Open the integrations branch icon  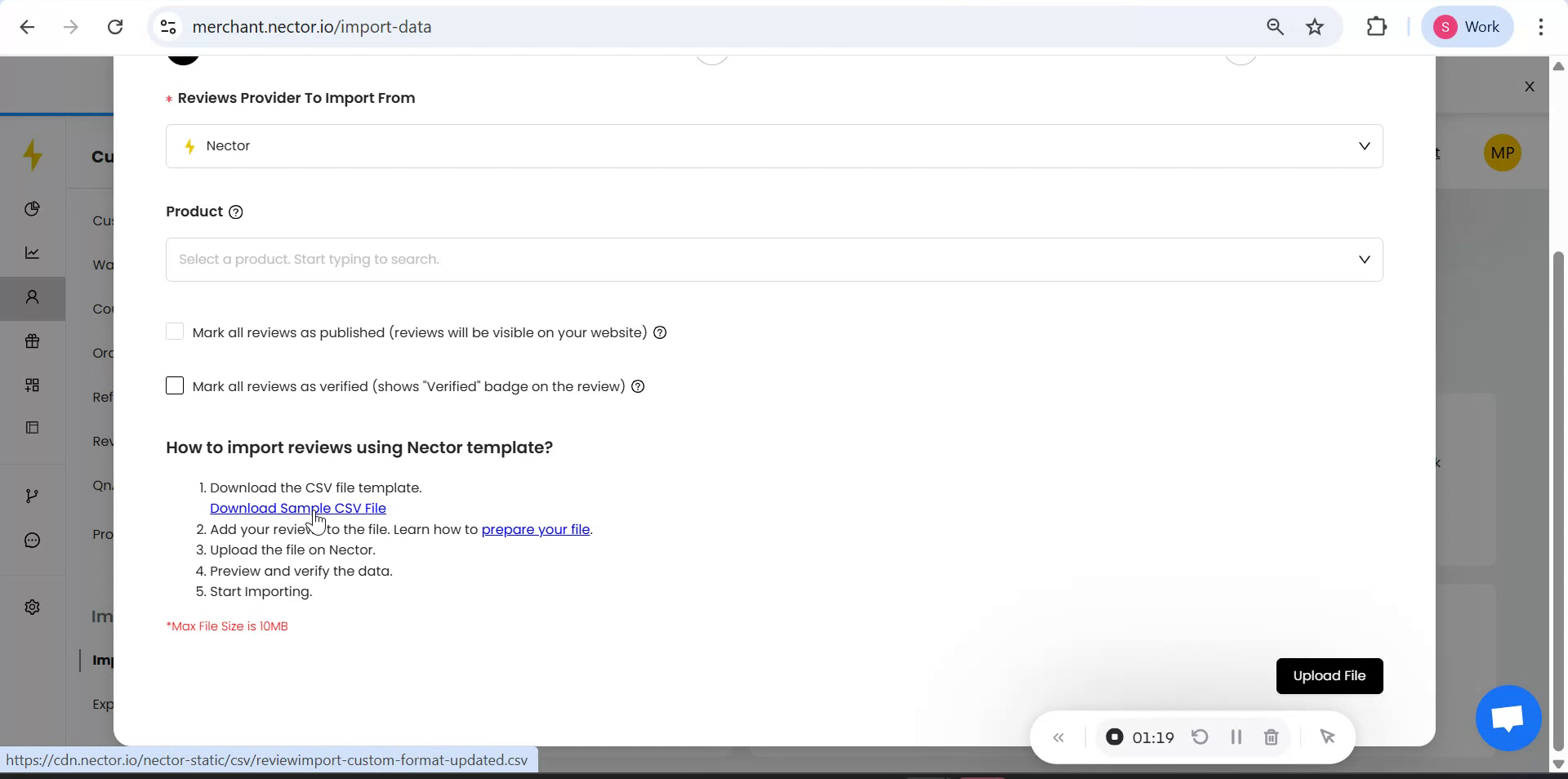[x=32, y=496]
